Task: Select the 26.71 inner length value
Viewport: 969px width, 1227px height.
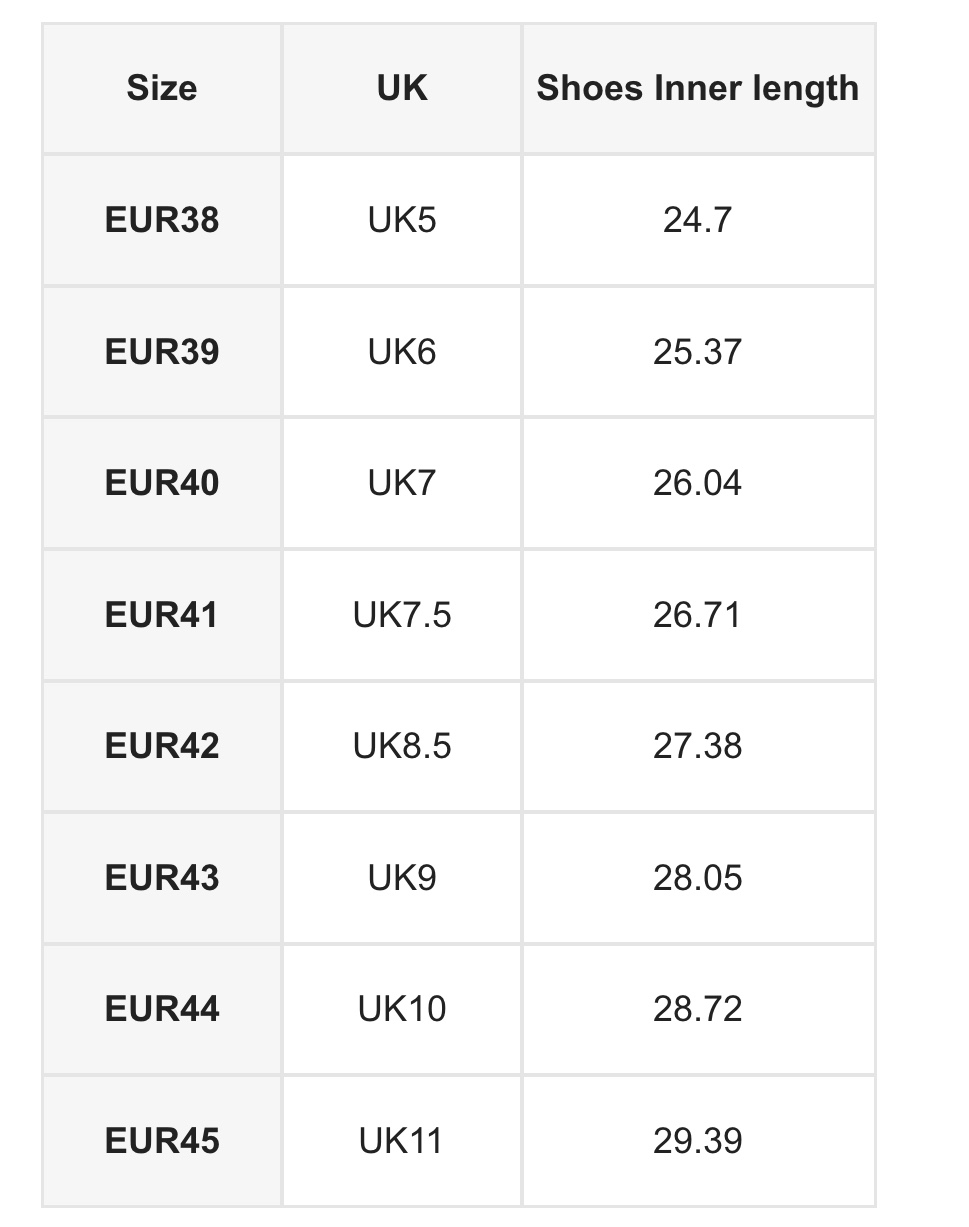Action: point(697,615)
